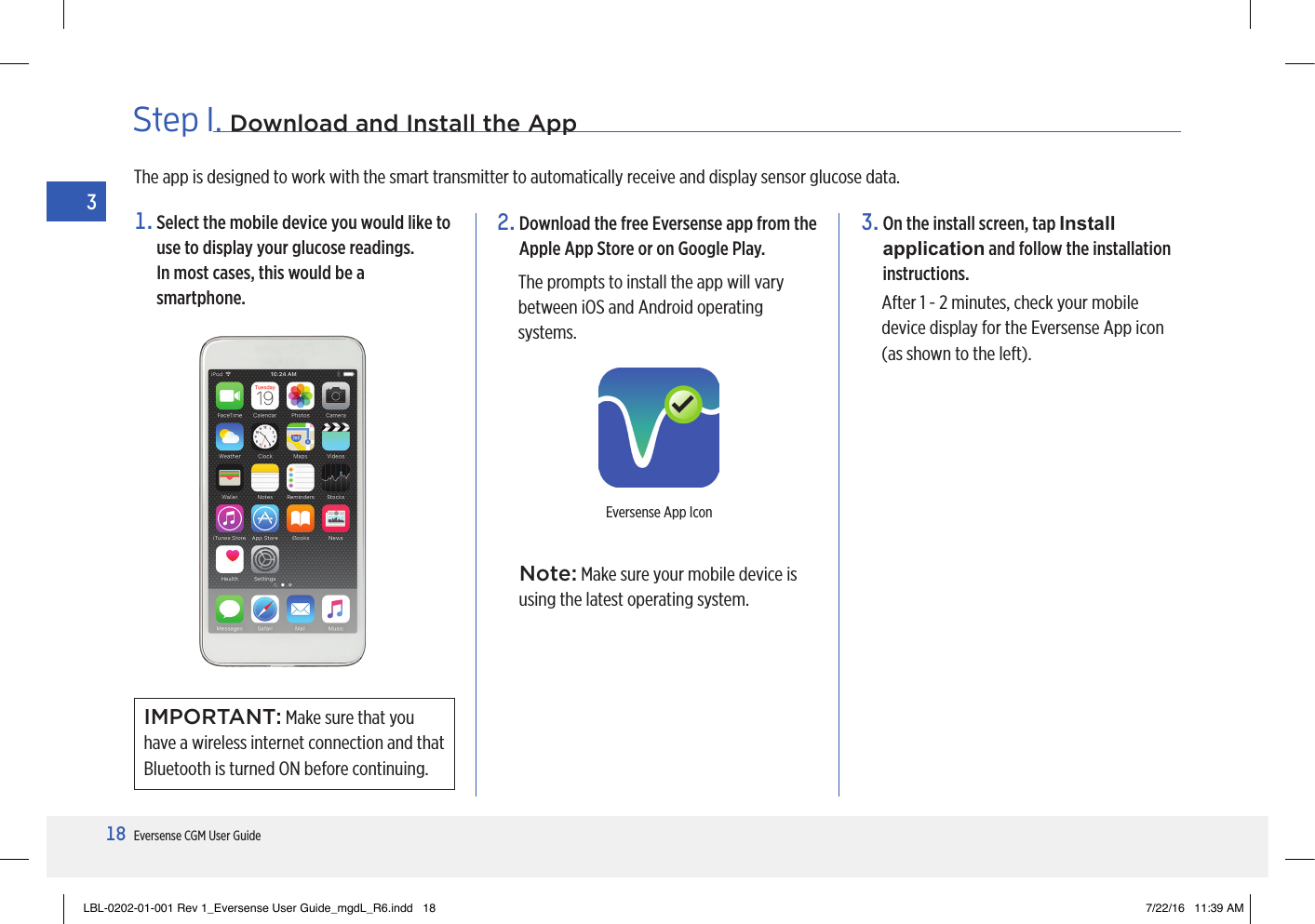Viewport: 1315px width, 924px height.
Task: Click the '7/22/16 11:39 AM' timestamp
Action: tap(1195, 908)
